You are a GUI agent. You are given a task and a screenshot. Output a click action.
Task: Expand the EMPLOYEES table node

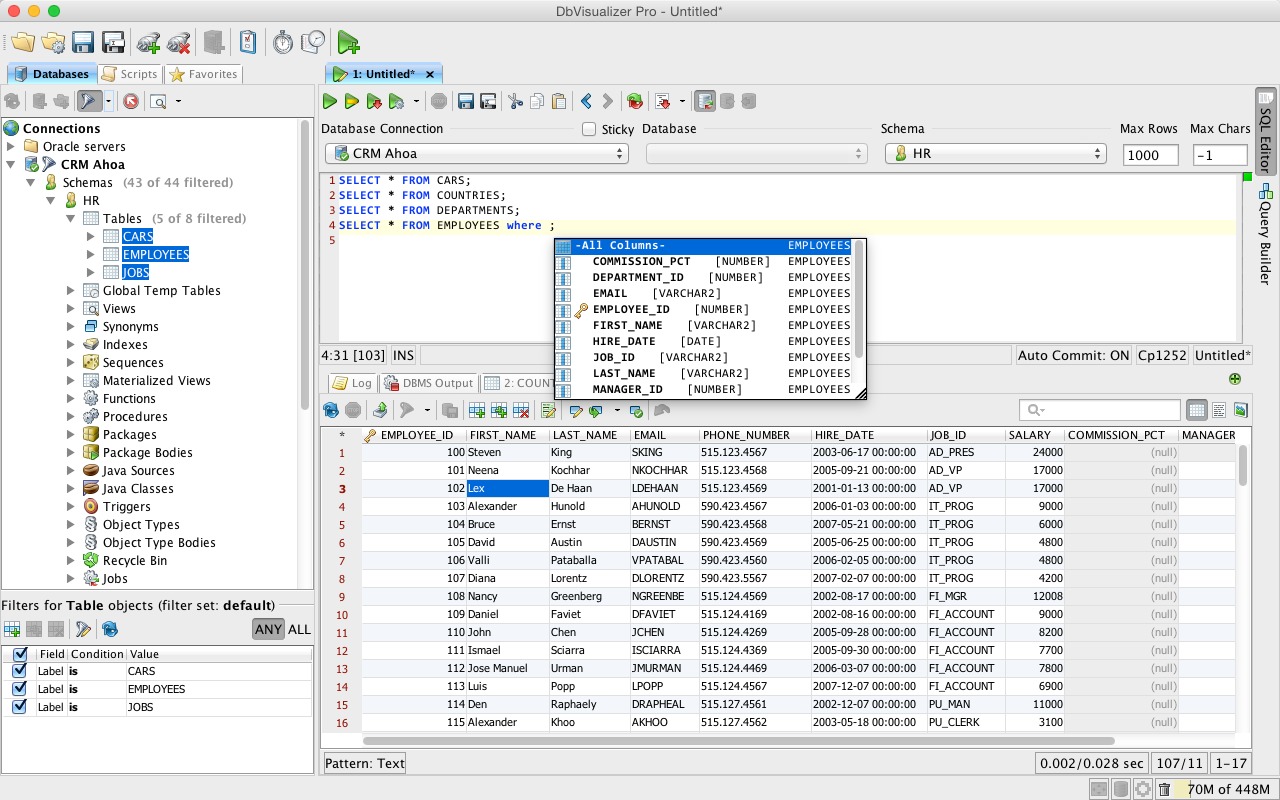pos(90,255)
